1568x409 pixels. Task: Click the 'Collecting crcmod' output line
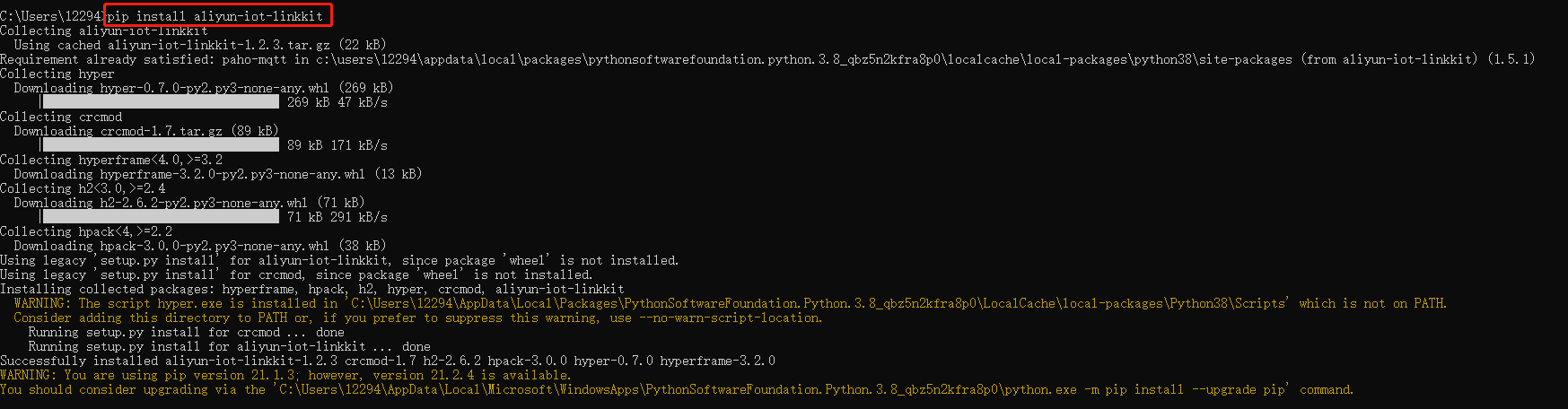[61, 117]
